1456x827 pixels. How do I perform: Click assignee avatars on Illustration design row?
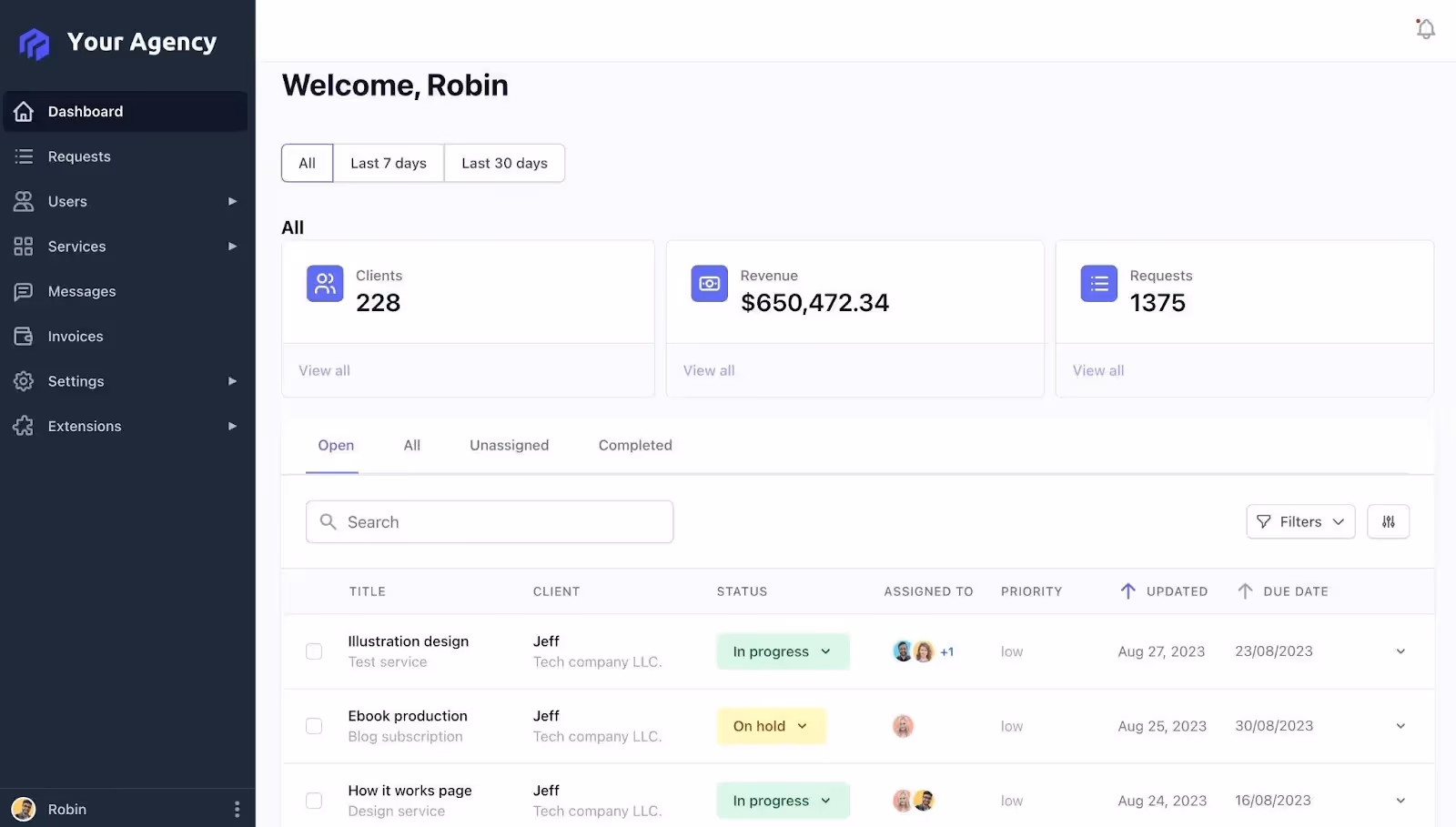coord(914,651)
